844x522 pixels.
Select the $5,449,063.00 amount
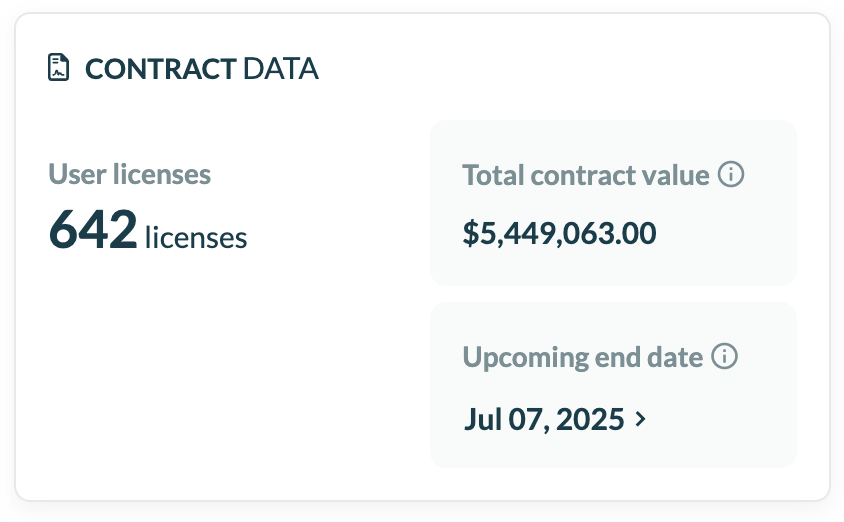point(559,233)
